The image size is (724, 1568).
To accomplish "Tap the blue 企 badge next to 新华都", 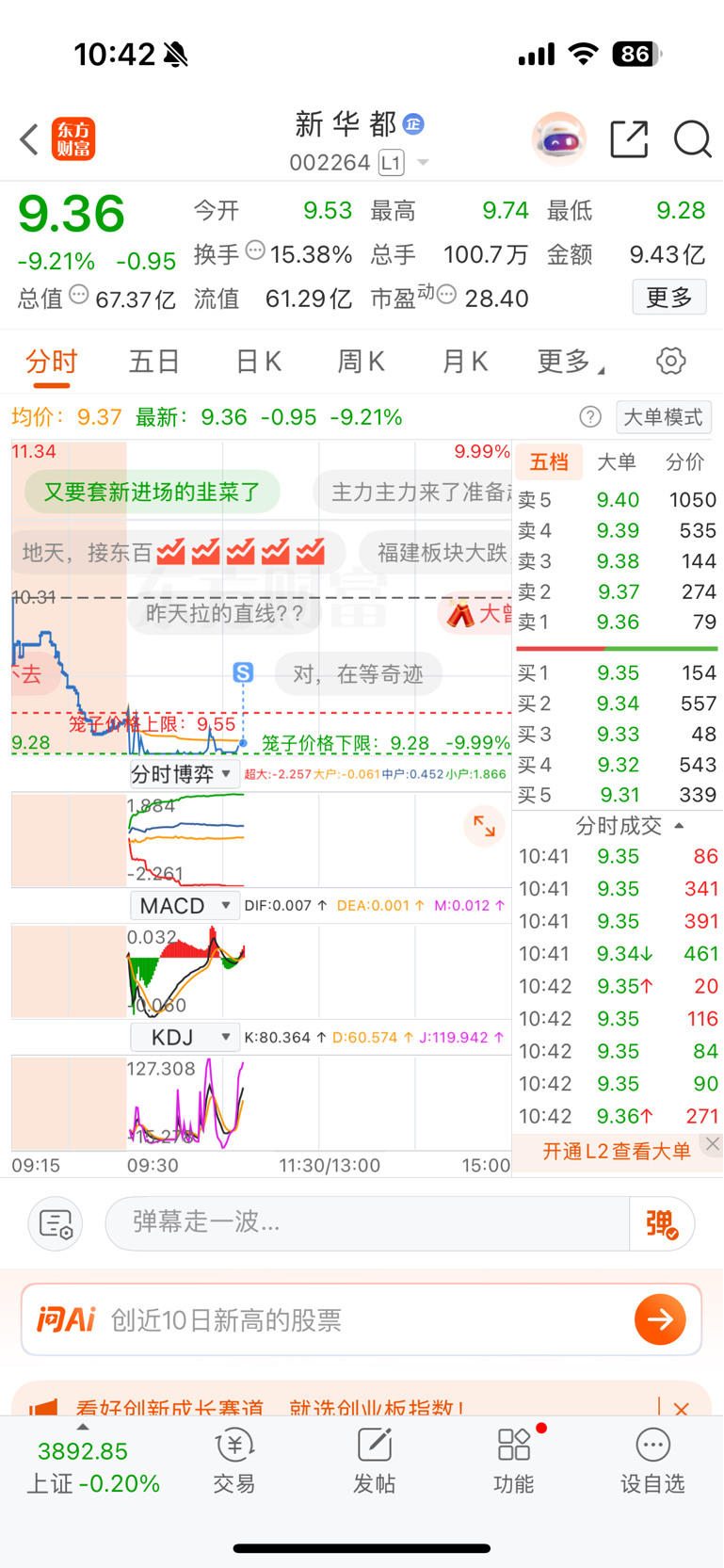I will (413, 123).
